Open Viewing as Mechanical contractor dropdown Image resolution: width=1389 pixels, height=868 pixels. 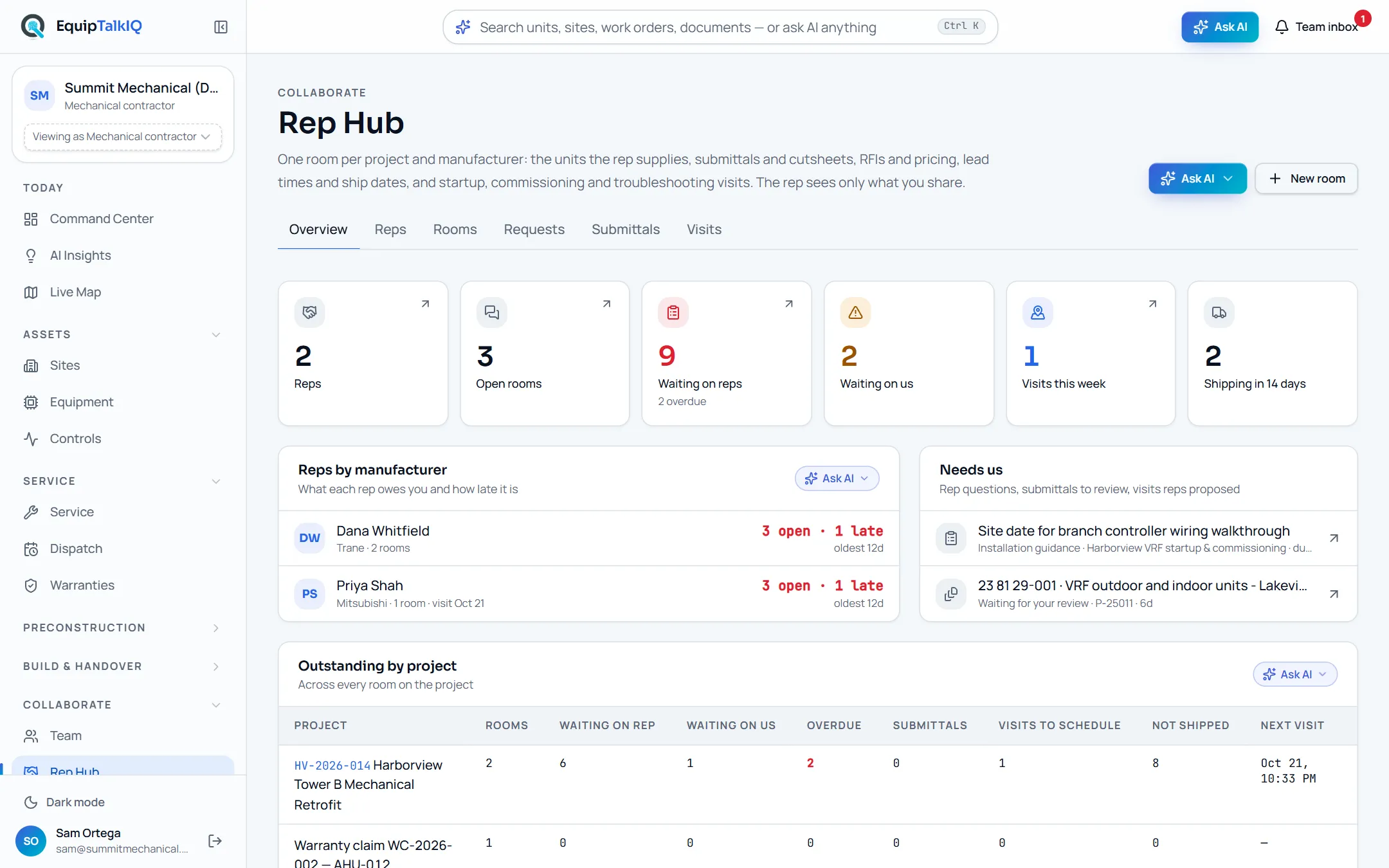click(x=122, y=136)
